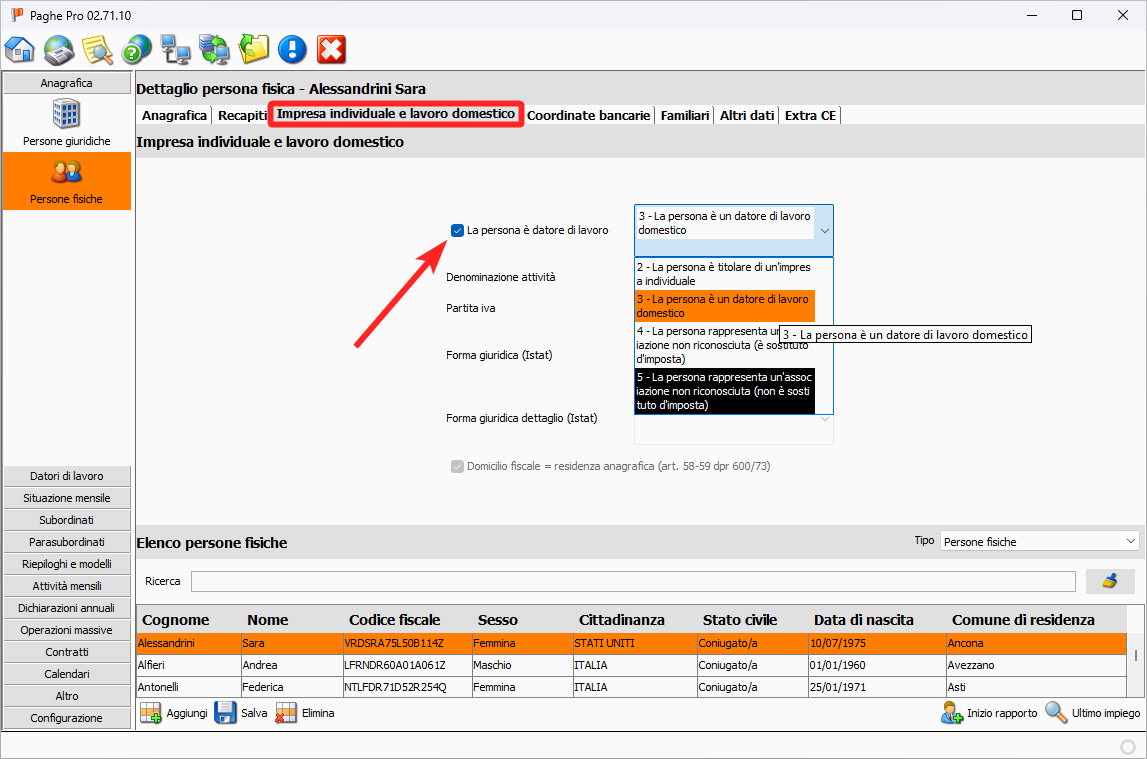
Task: Click the database sync toolbar icon
Action: [x=214, y=49]
